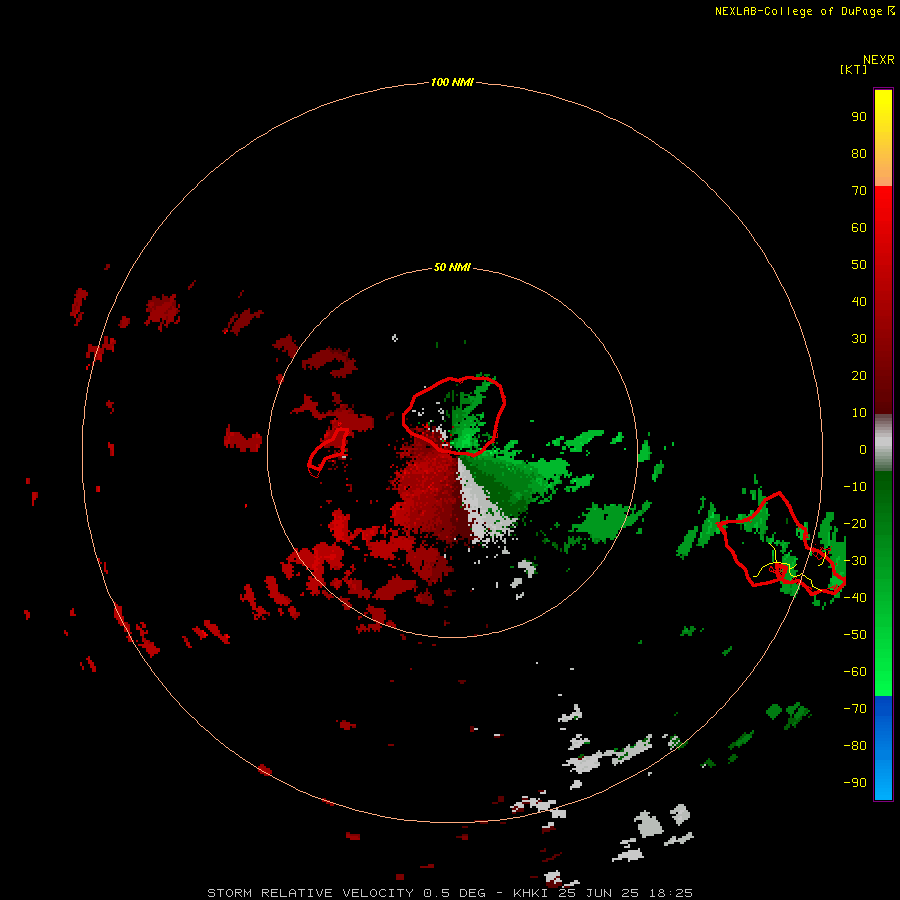900x900 pixels.
Task: Select the -60 value on velocity scale
Action: [x=855, y=672]
